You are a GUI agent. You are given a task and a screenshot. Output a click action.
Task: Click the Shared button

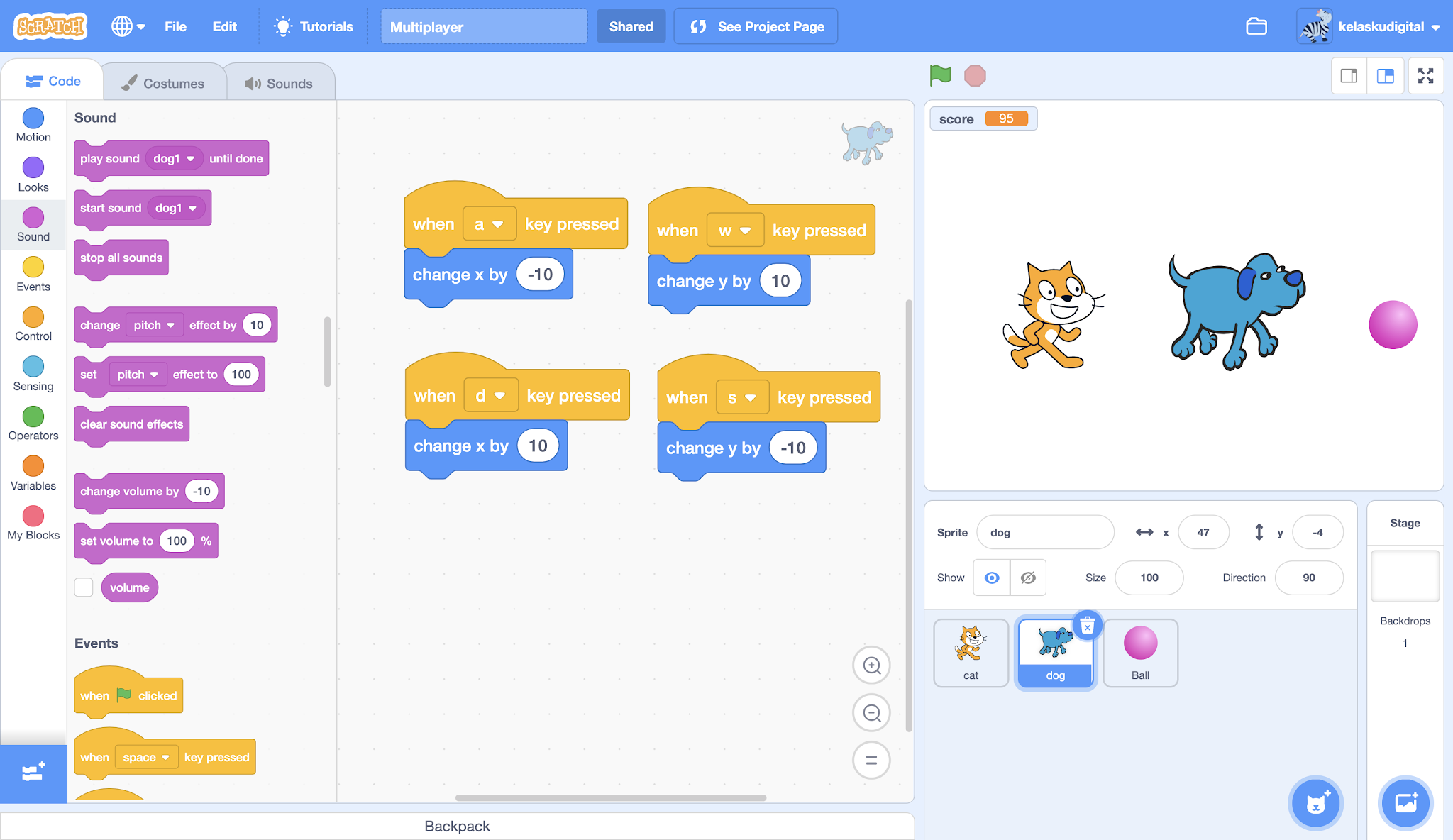631,26
